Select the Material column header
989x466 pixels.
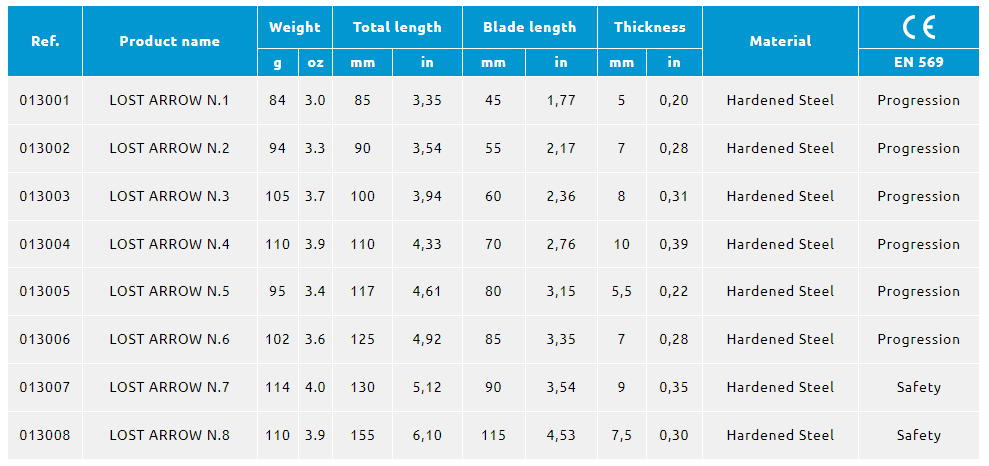pyautogui.click(x=780, y=41)
